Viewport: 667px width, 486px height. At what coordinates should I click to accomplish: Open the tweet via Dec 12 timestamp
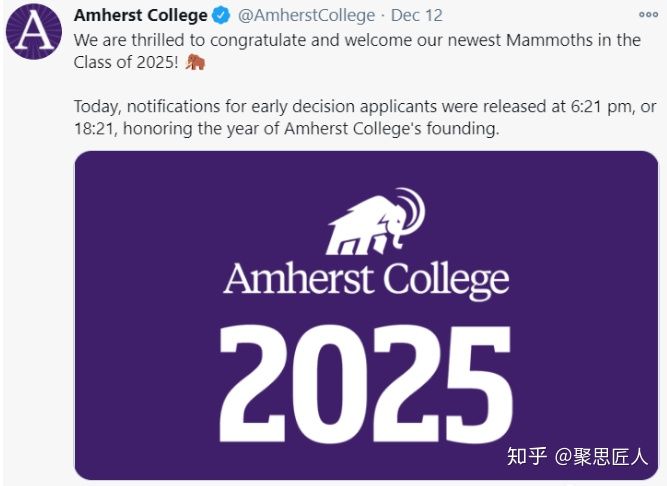416,16
